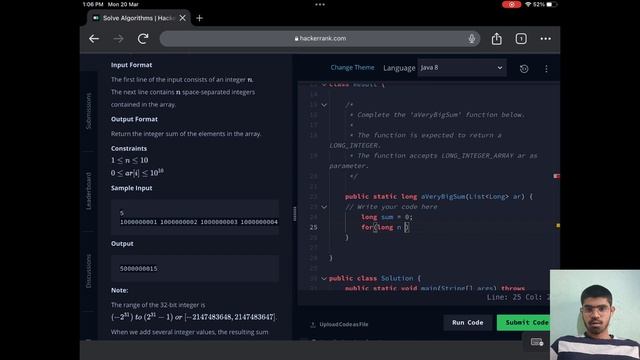
Task: Click the upload icon beside Upload Code
Action: pos(313,324)
